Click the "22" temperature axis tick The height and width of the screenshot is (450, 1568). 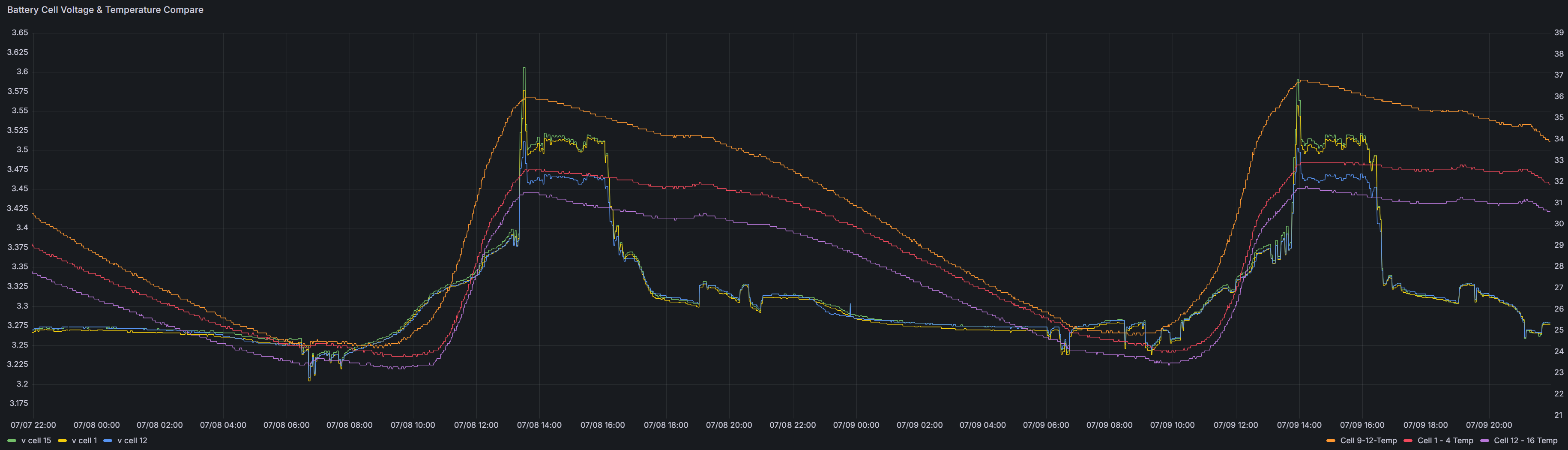tap(1558, 394)
